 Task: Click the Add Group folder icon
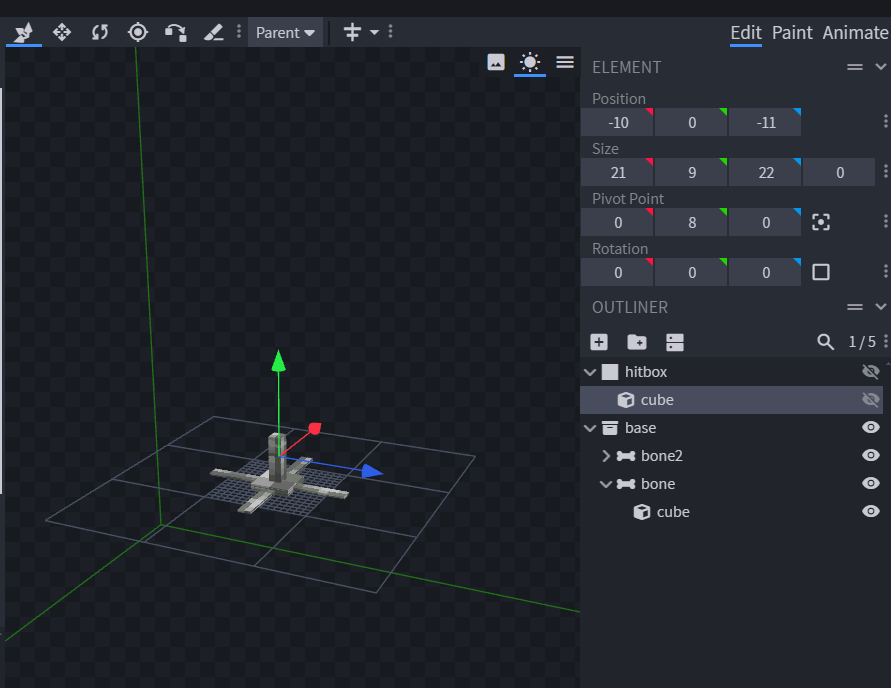coord(637,342)
